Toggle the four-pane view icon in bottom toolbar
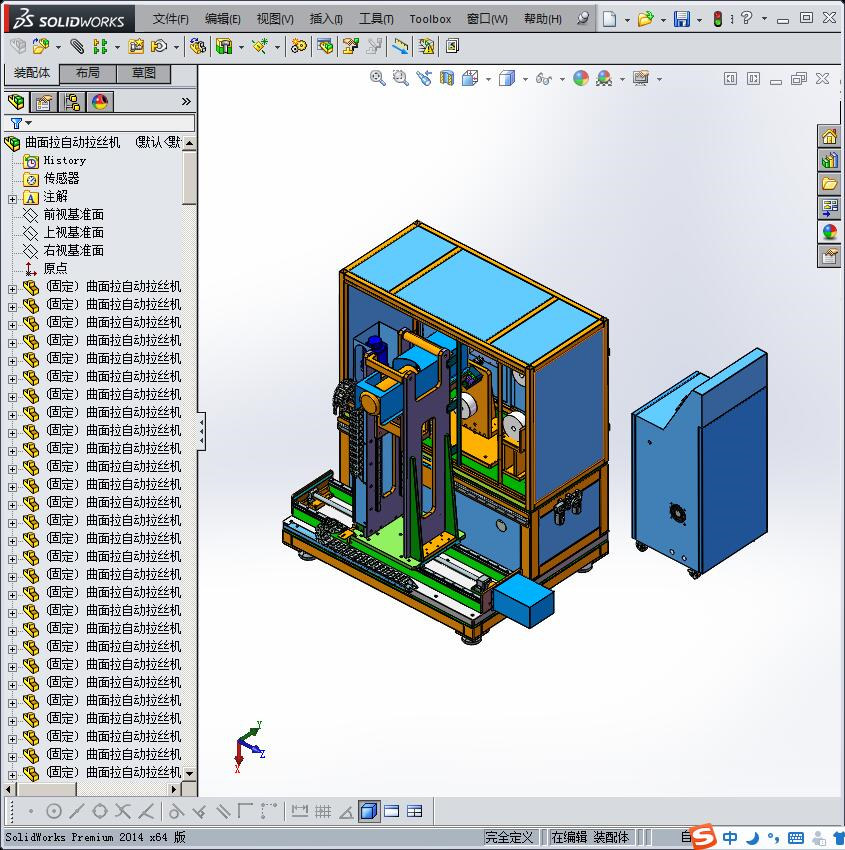This screenshot has height=850, width=845. [415, 812]
